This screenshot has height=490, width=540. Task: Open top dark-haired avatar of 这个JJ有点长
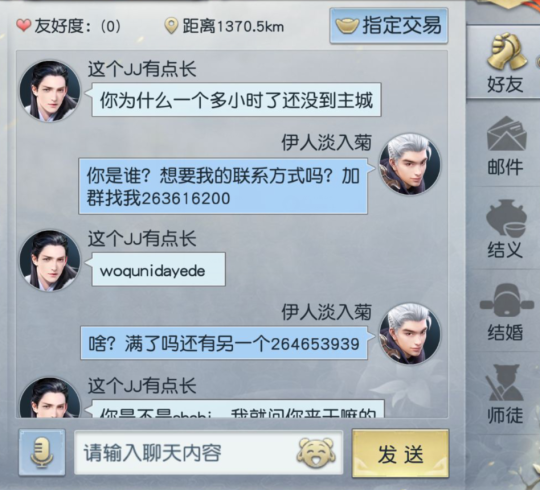[x=50, y=91]
